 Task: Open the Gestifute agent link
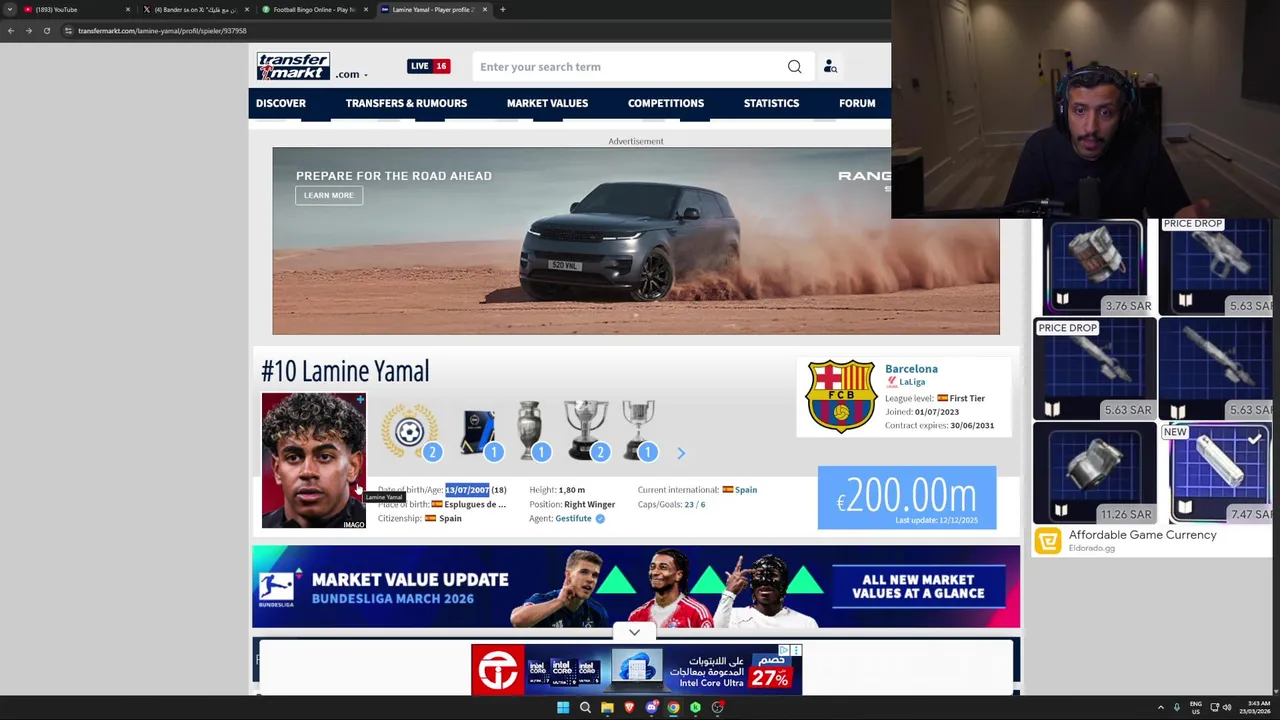(x=573, y=518)
